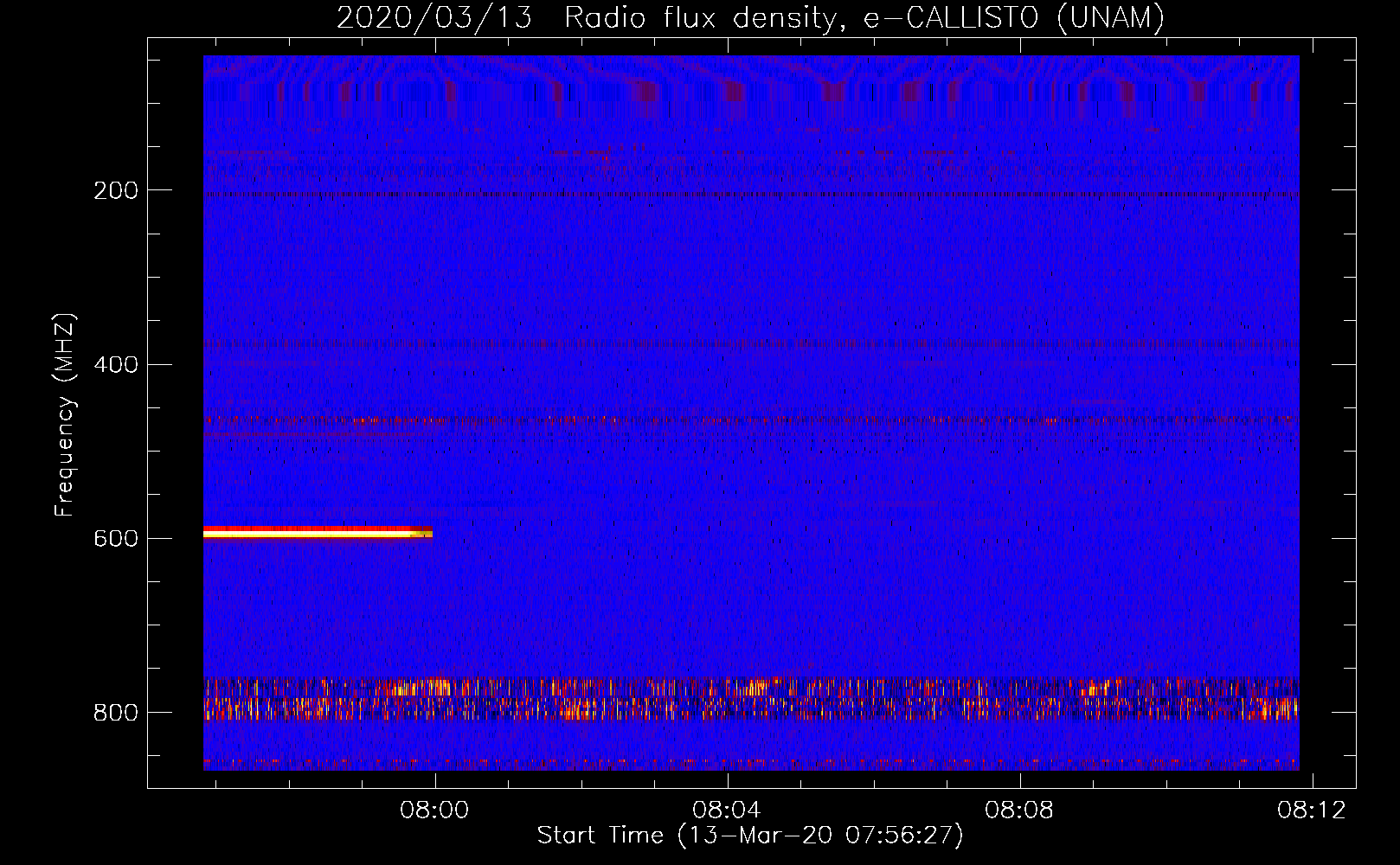Click the bright yellow emission band near 600 MHz
Viewport: 1400px width, 865px height.
coord(318,532)
